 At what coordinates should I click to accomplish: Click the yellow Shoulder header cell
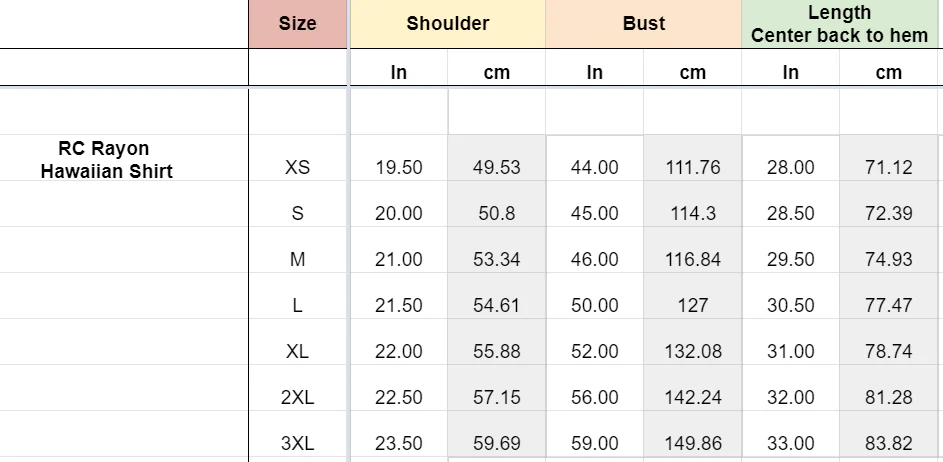click(x=447, y=24)
